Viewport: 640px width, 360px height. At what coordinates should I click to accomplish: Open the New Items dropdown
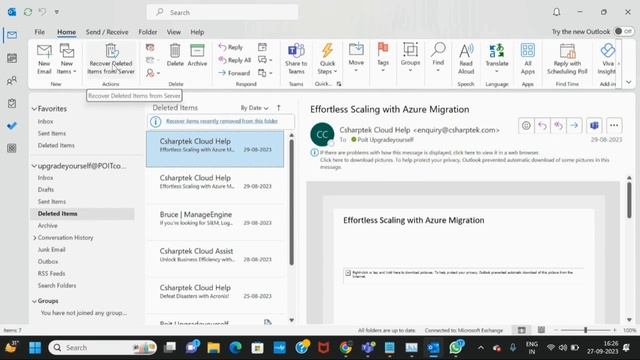click(67, 59)
